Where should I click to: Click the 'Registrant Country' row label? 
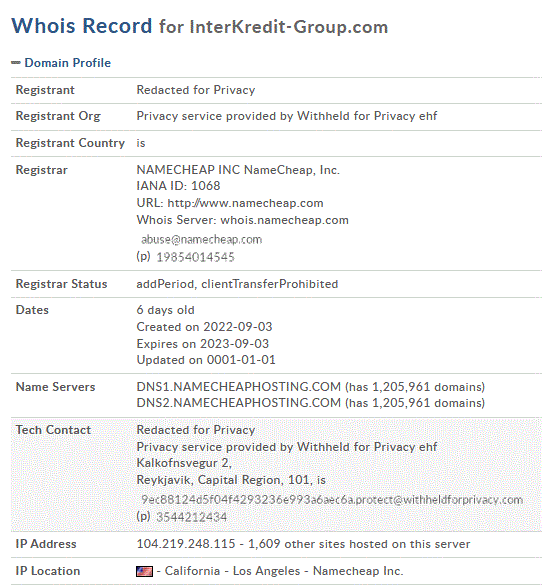[x=70, y=143]
